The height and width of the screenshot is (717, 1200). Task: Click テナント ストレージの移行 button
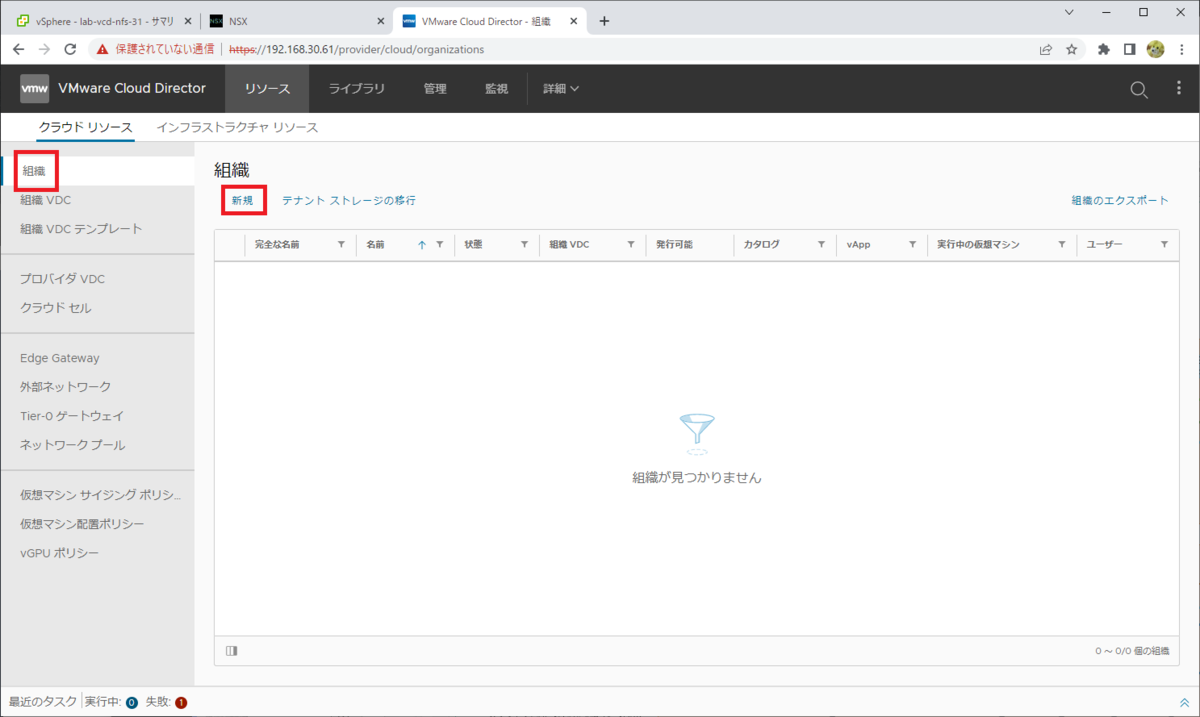coord(348,200)
